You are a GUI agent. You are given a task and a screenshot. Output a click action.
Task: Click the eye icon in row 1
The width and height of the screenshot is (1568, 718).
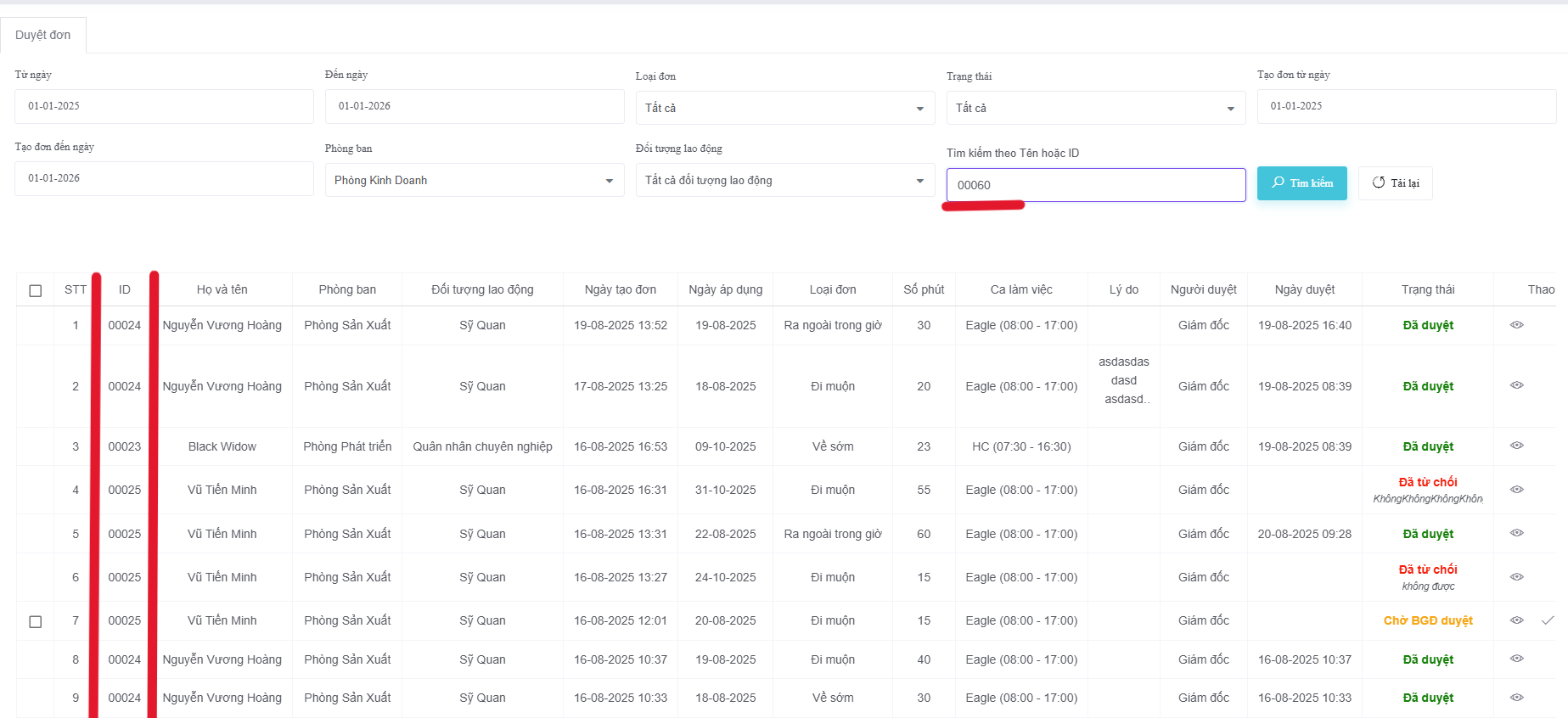tap(1516, 325)
